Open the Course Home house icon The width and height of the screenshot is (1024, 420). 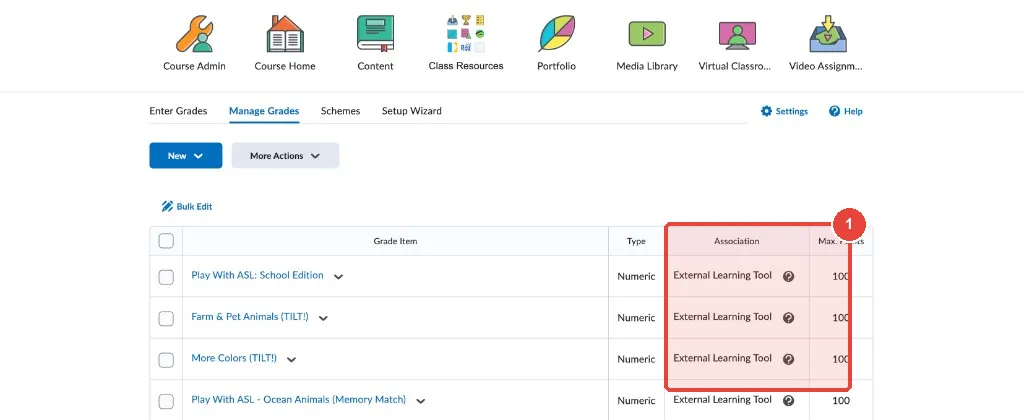(285, 34)
